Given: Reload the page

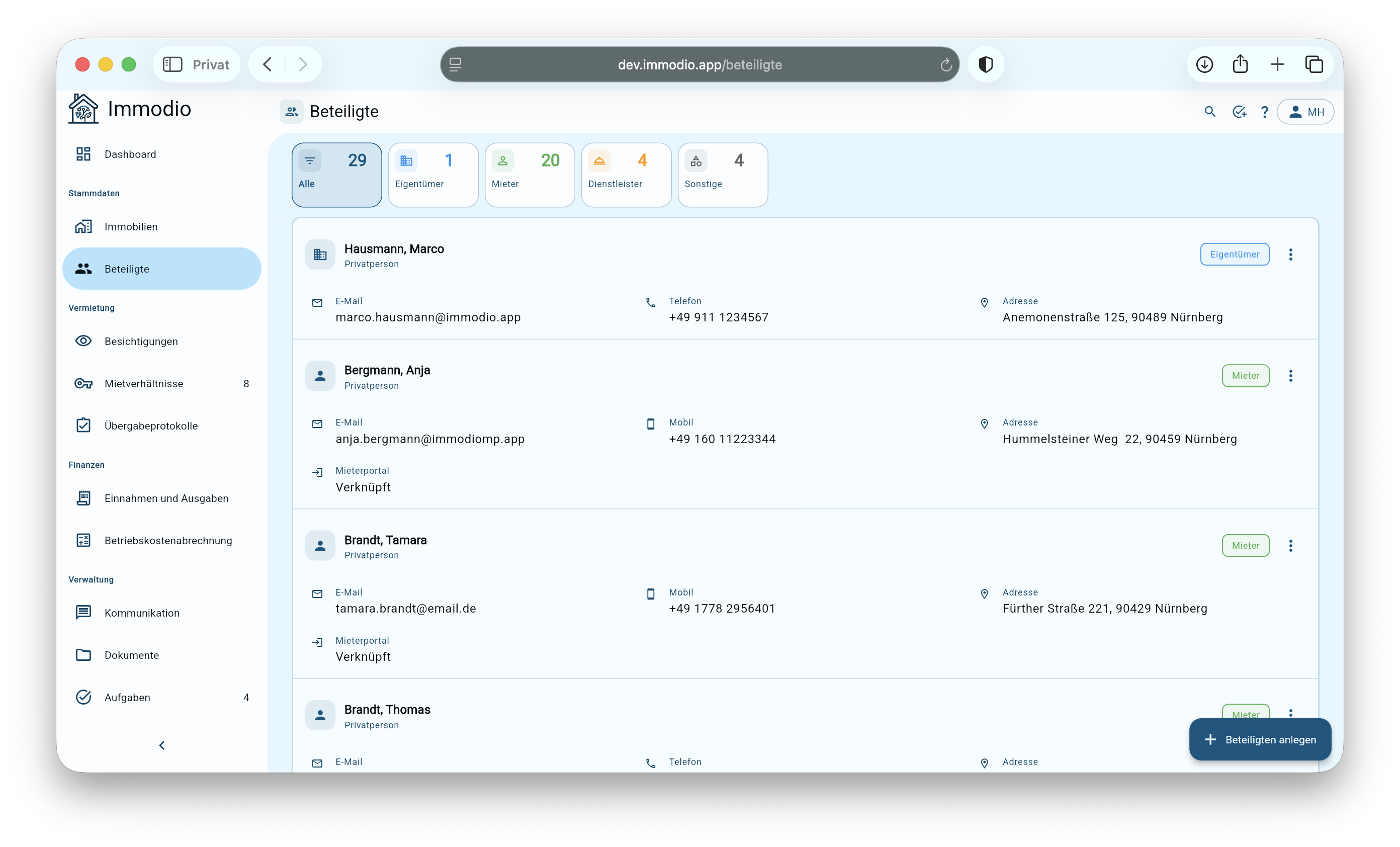Looking at the screenshot, I should pos(945,65).
